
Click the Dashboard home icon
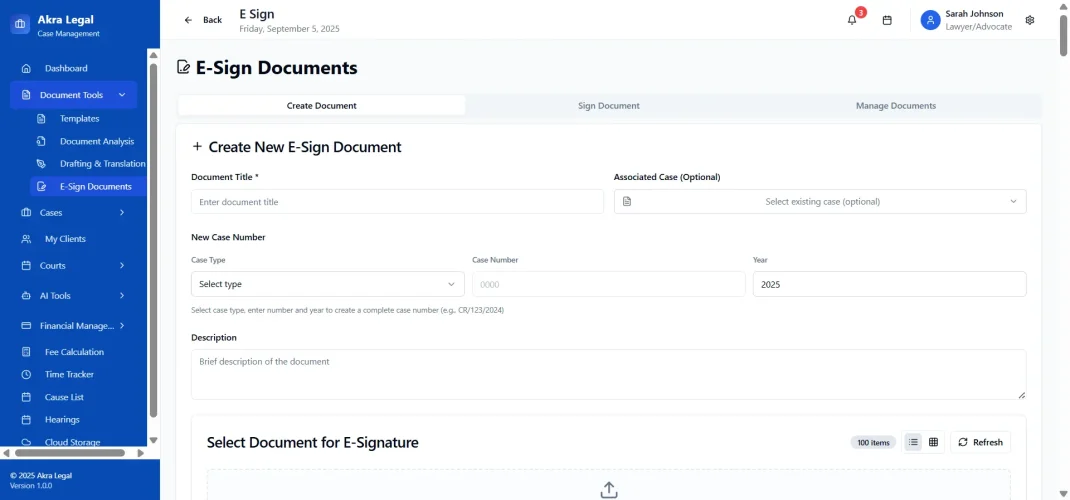click(x=26, y=69)
